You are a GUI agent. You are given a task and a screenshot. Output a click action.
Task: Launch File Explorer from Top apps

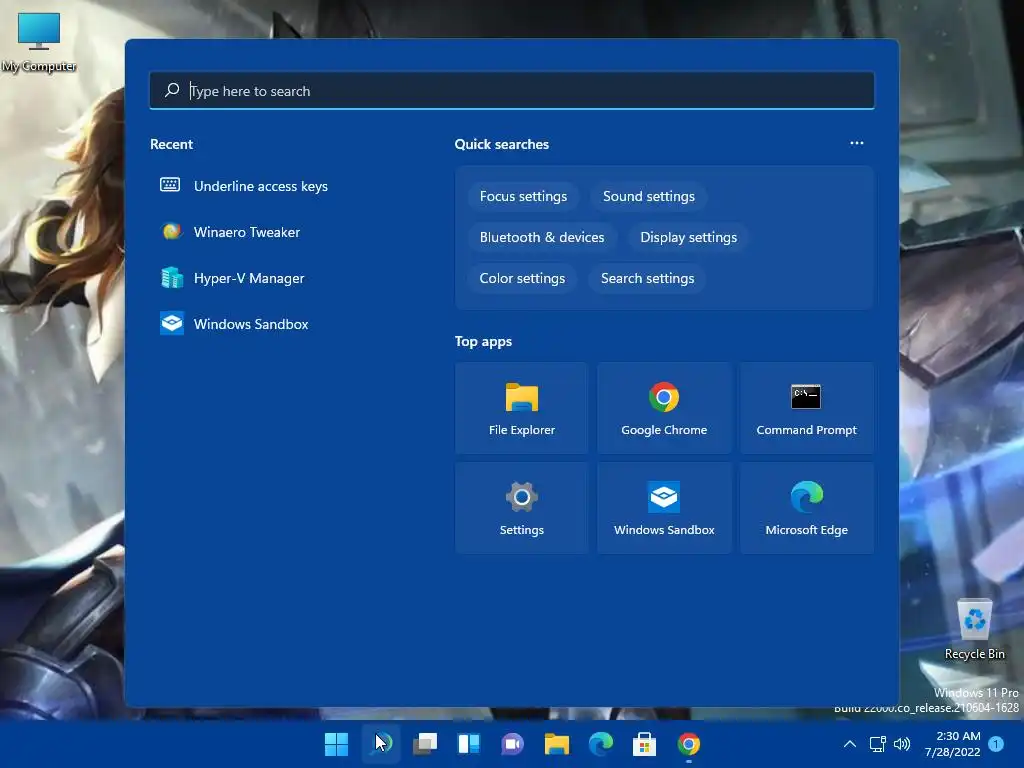click(522, 408)
